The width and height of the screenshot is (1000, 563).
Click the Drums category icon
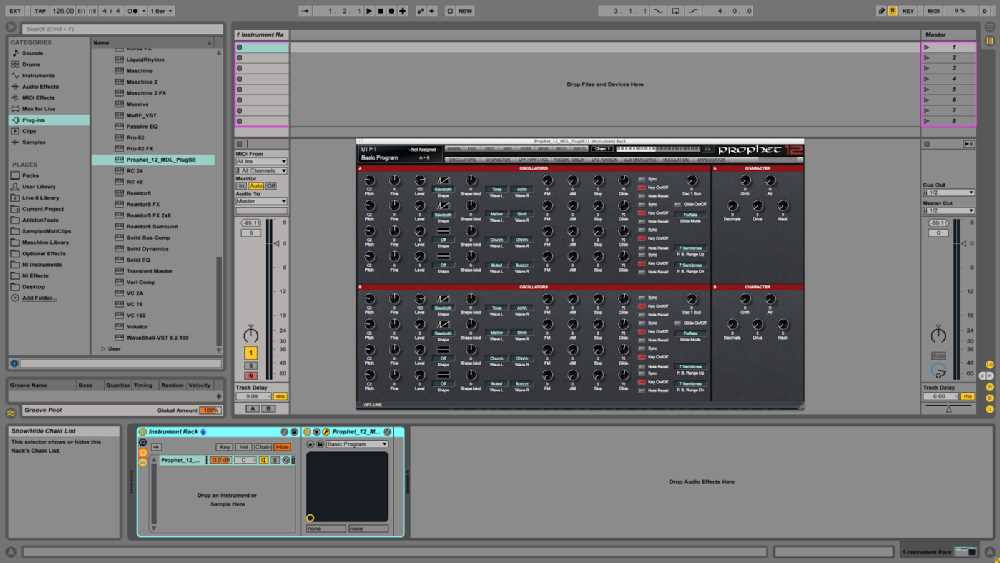tap(15, 64)
